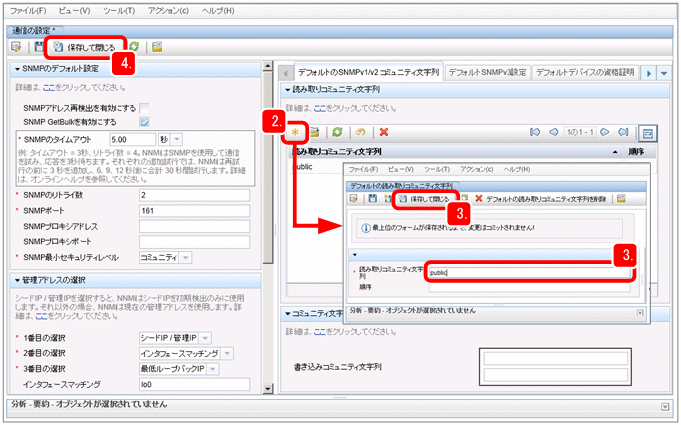681x425 pixels.
Task: Click the table view toggle icon at toolbar right
Action: (648, 133)
